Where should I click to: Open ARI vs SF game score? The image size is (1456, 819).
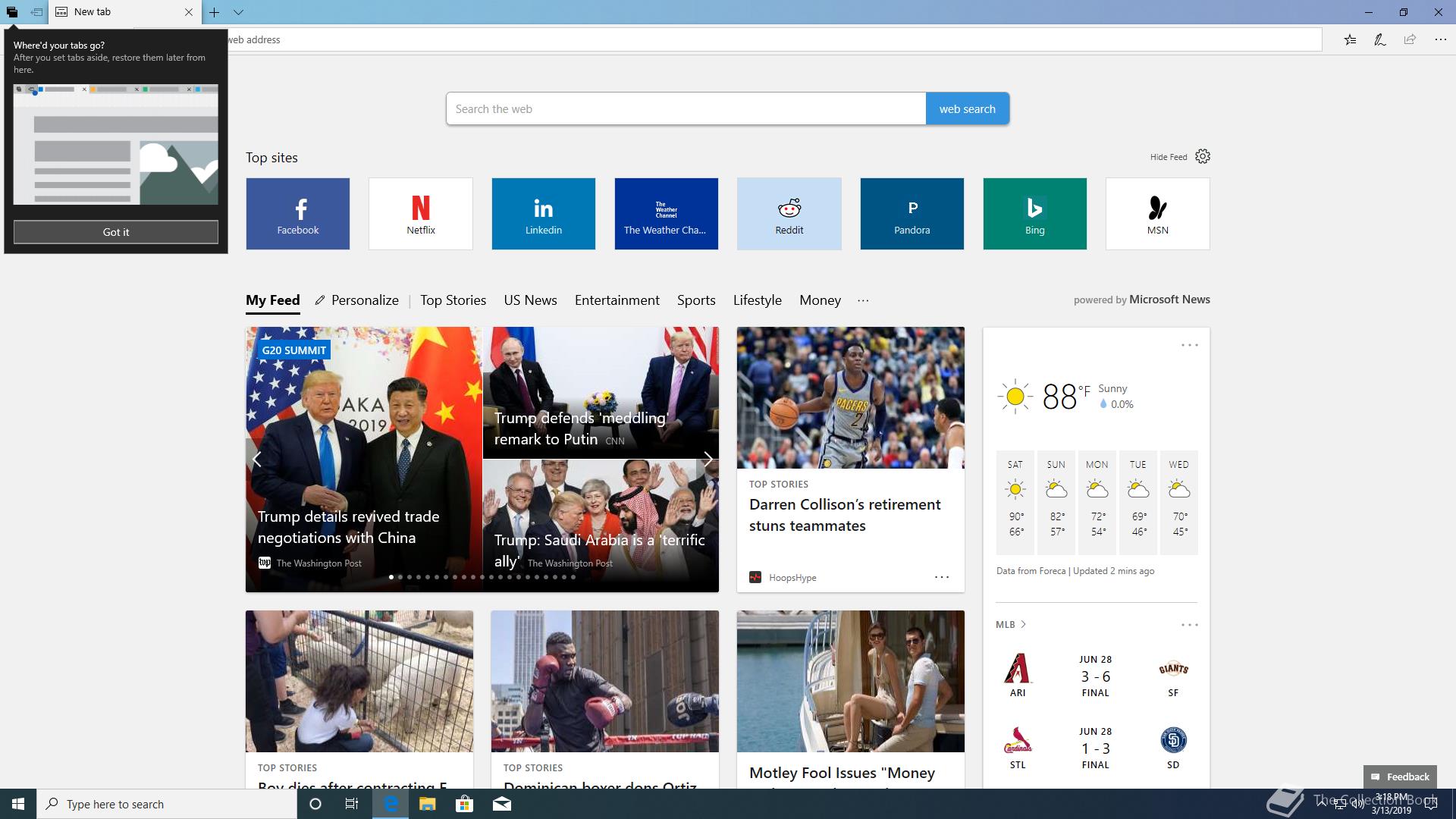pyautogui.click(x=1095, y=676)
